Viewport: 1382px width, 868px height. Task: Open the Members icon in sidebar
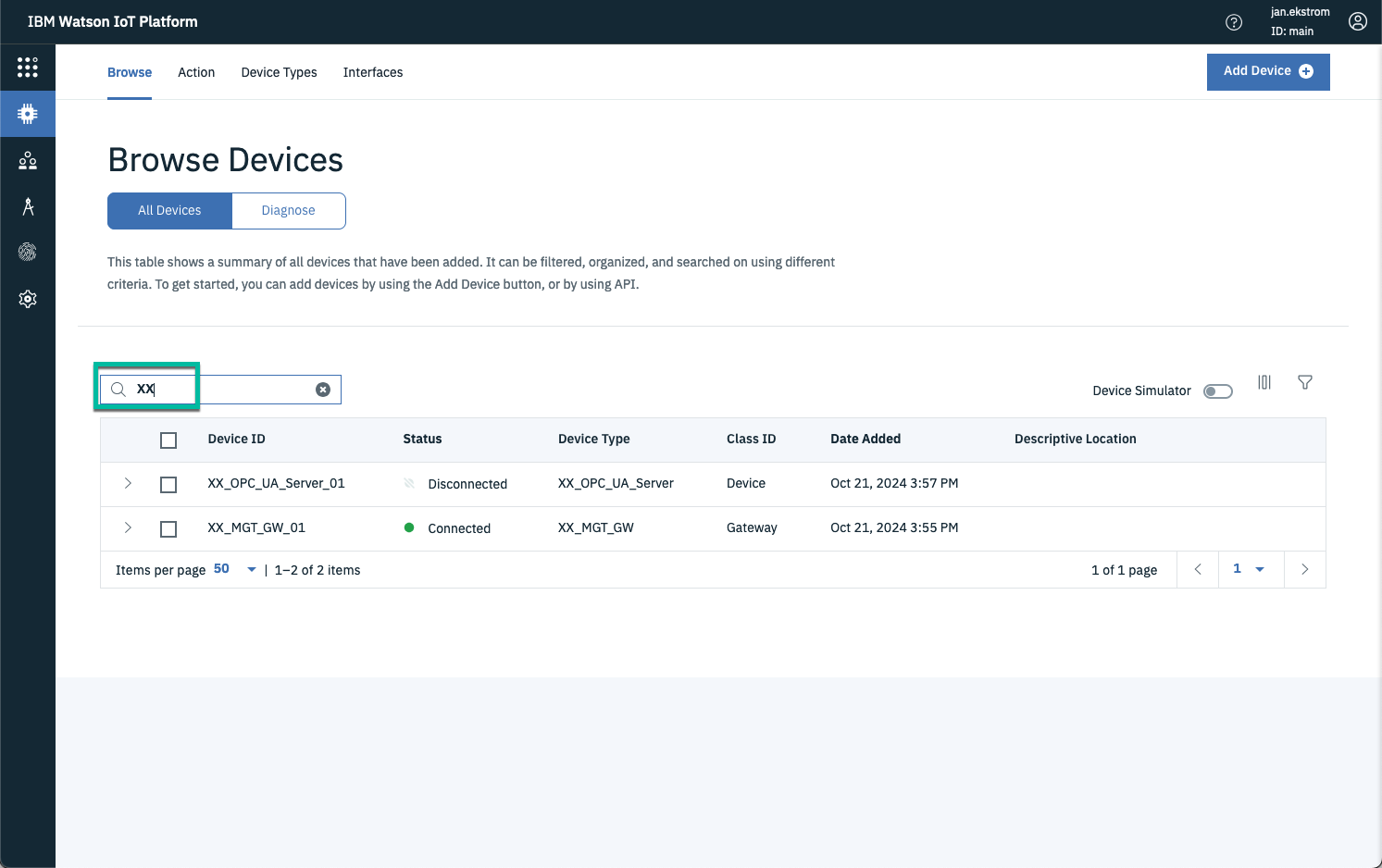click(28, 160)
